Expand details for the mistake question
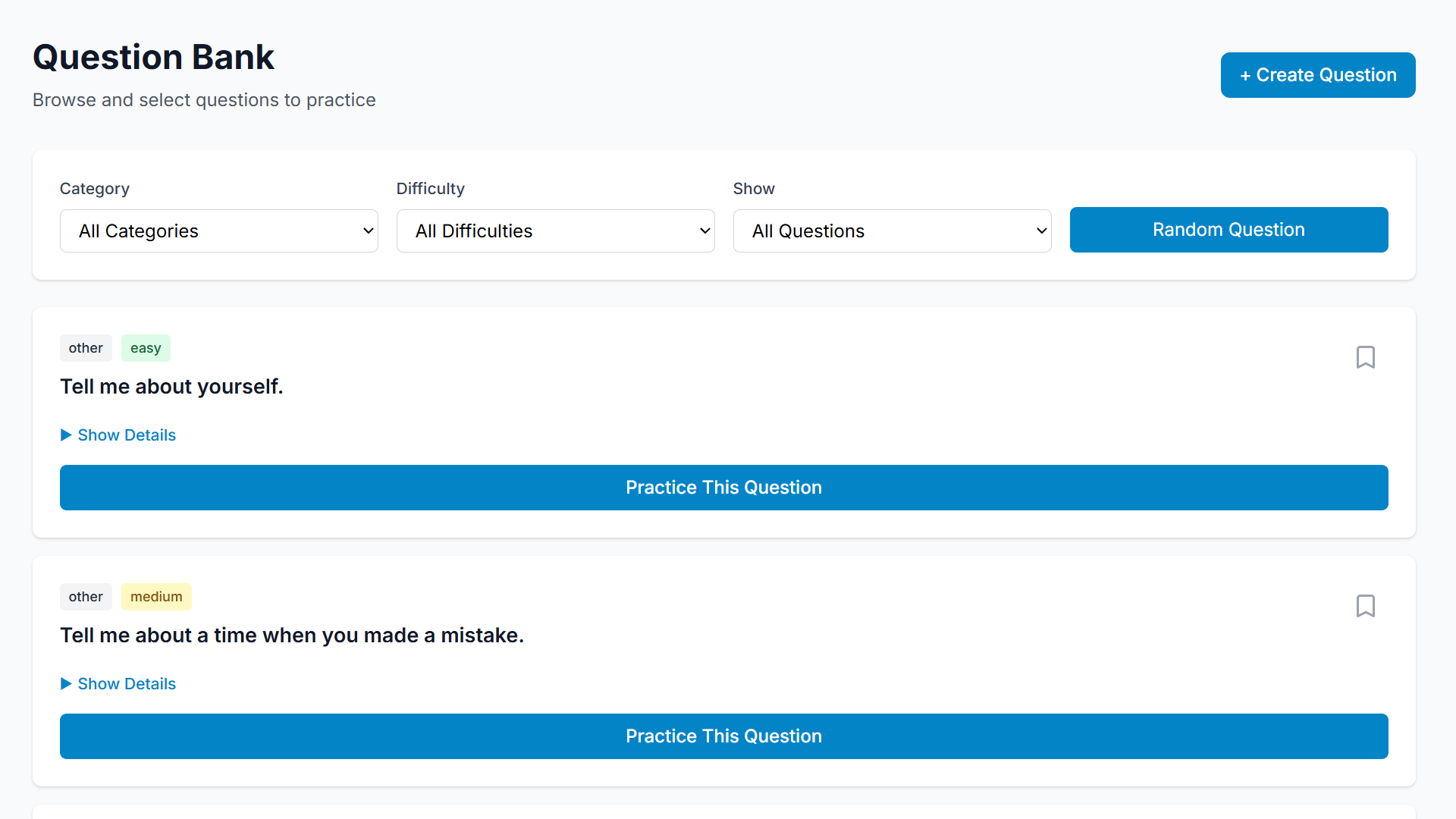Viewport: 1456px width, 819px height. point(126,683)
